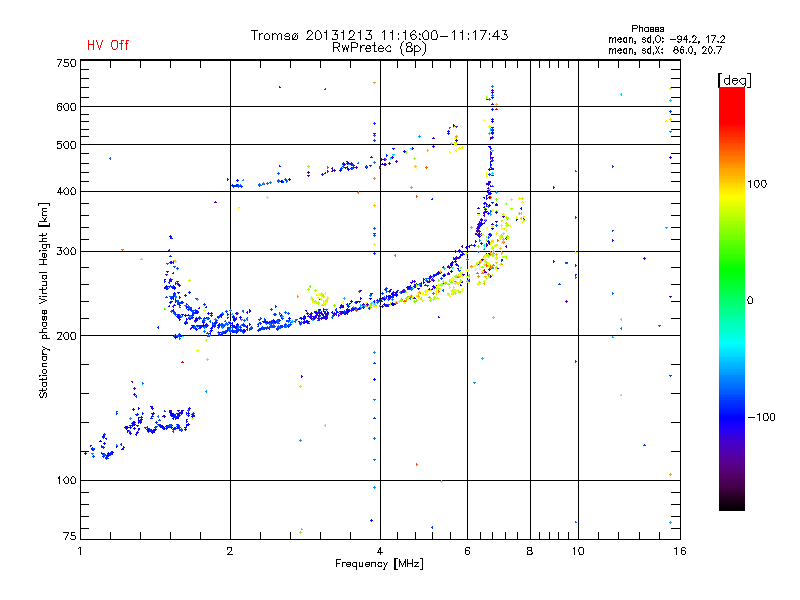Click the 300 tick label on the height axis
This screenshot has height=600, width=800.
point(66,251)
